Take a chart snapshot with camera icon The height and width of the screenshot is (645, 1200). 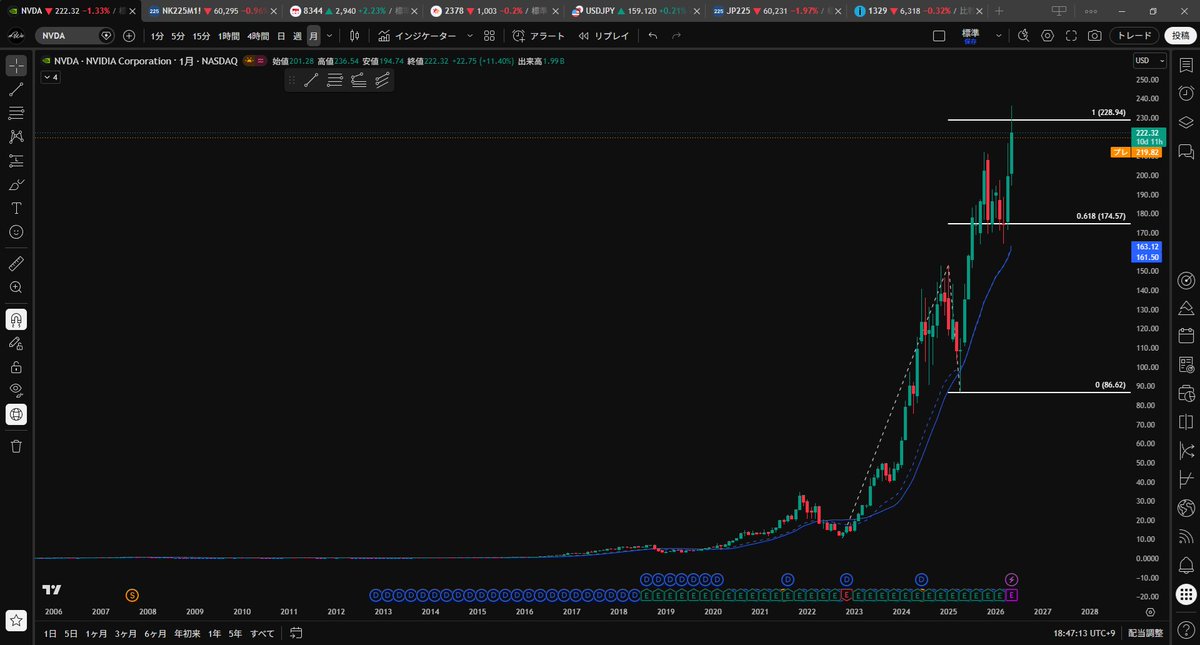(1095, 35)
